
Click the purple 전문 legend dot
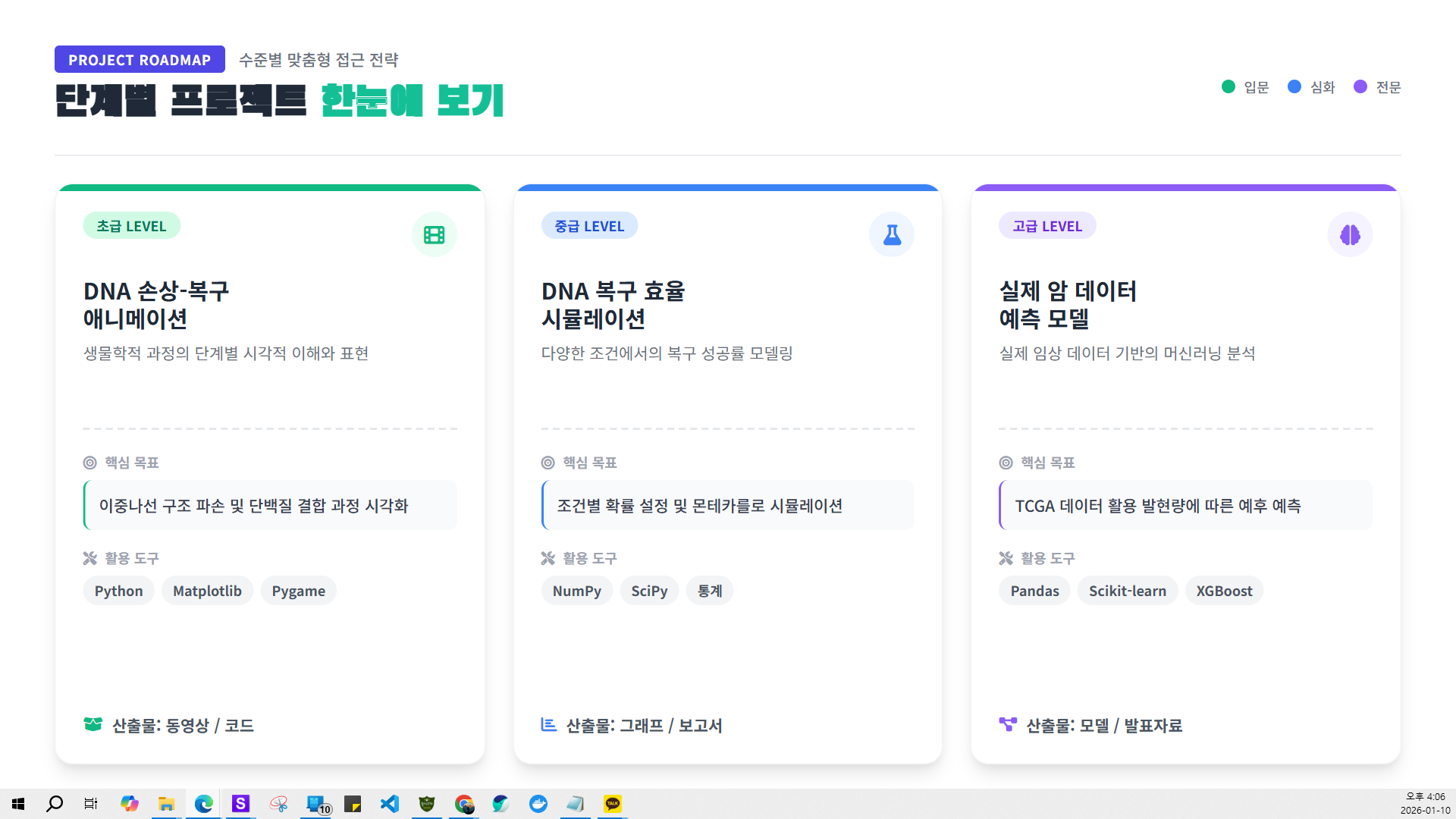coord(1360,86)
